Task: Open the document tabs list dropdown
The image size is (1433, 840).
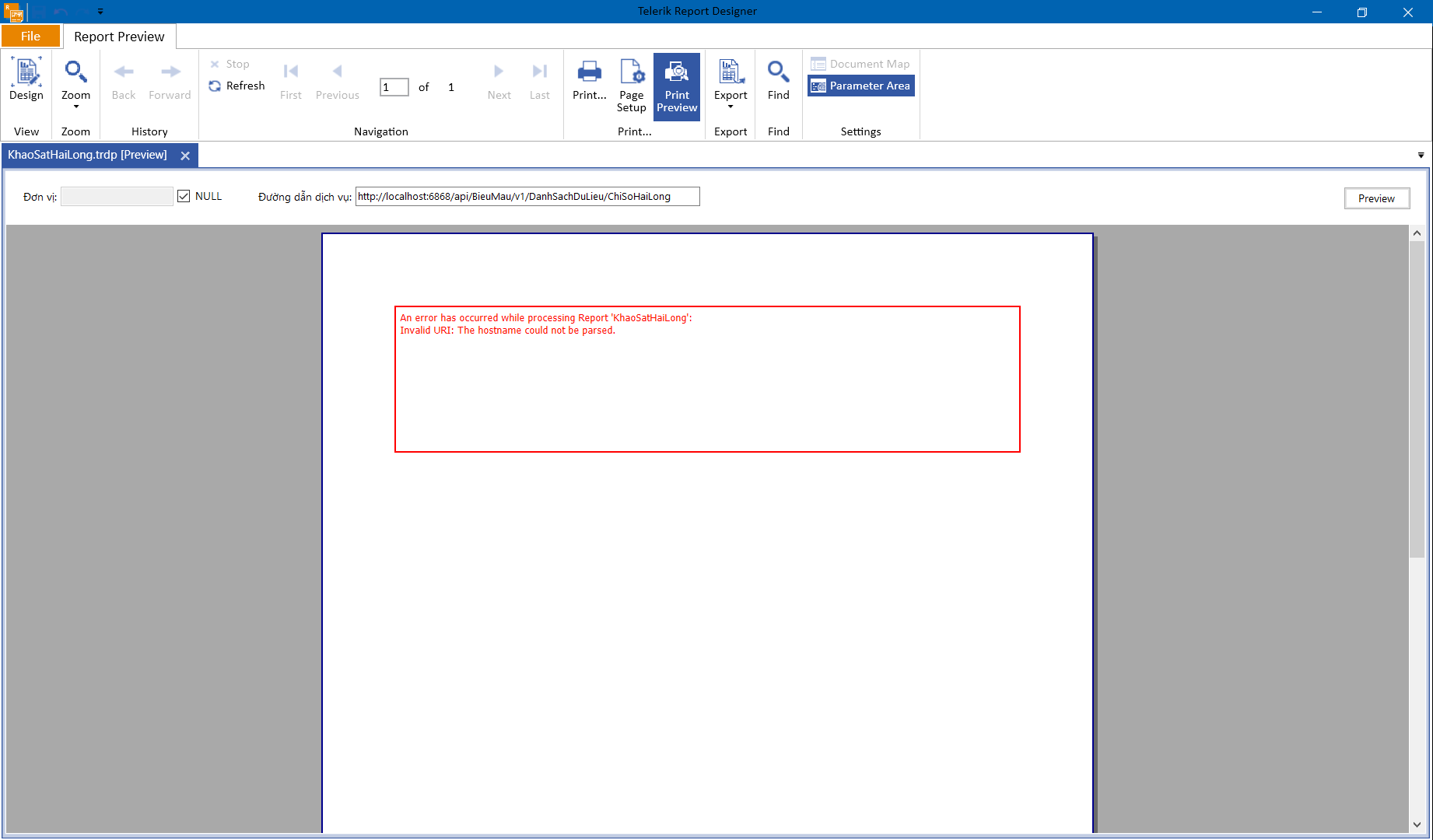Action: (x=1421, y=156)
